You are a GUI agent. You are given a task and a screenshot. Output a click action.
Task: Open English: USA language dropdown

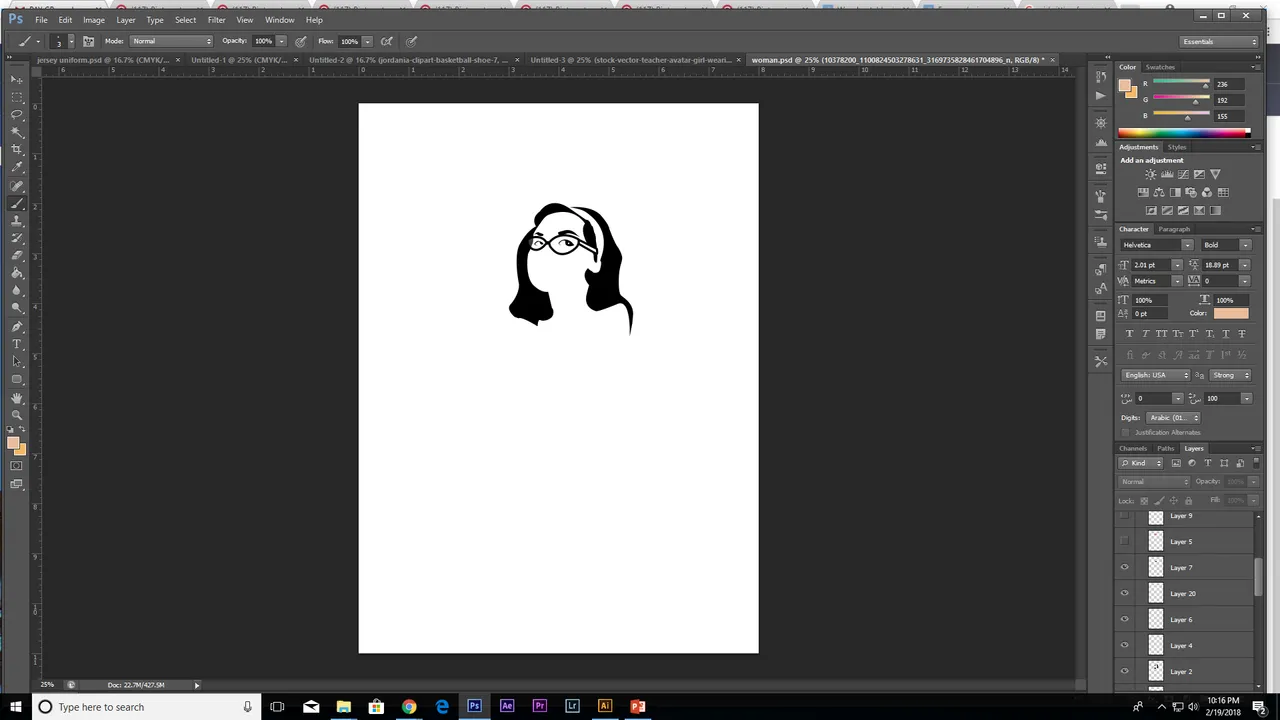point(1156,375)
